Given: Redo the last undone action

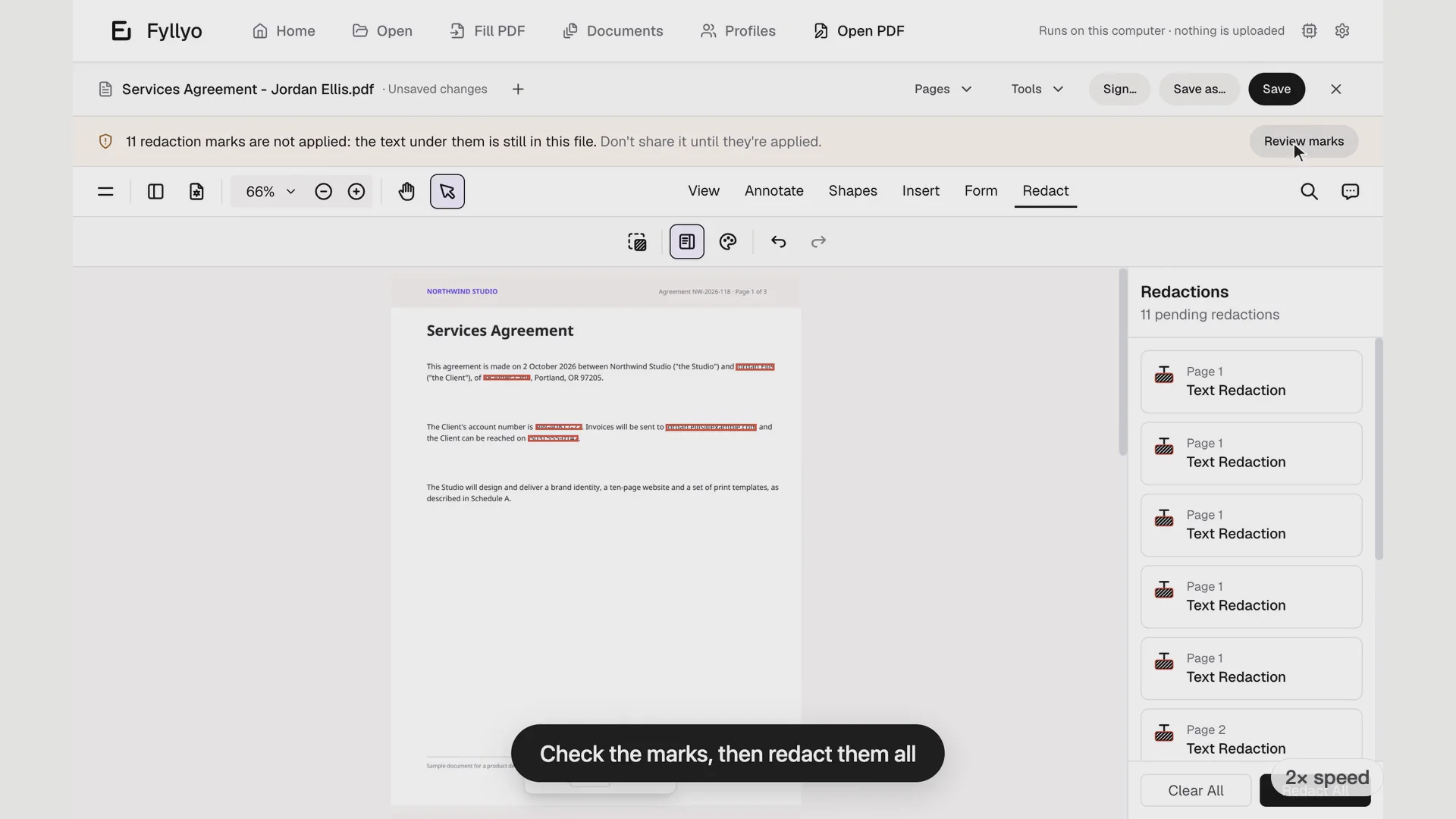Looking at the screenshot, I should (818, 242).
